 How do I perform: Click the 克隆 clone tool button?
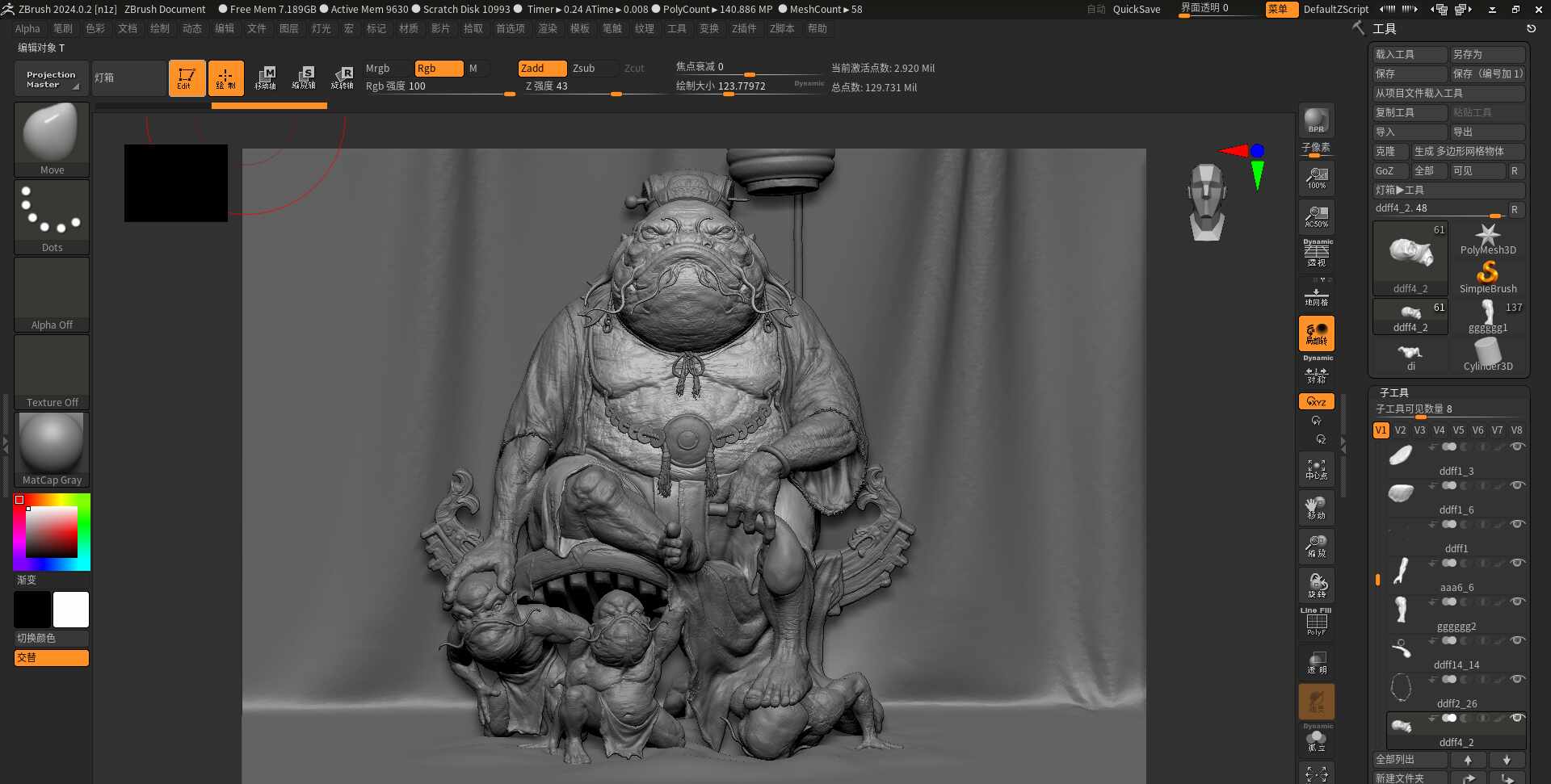[x=1389, y=151]
